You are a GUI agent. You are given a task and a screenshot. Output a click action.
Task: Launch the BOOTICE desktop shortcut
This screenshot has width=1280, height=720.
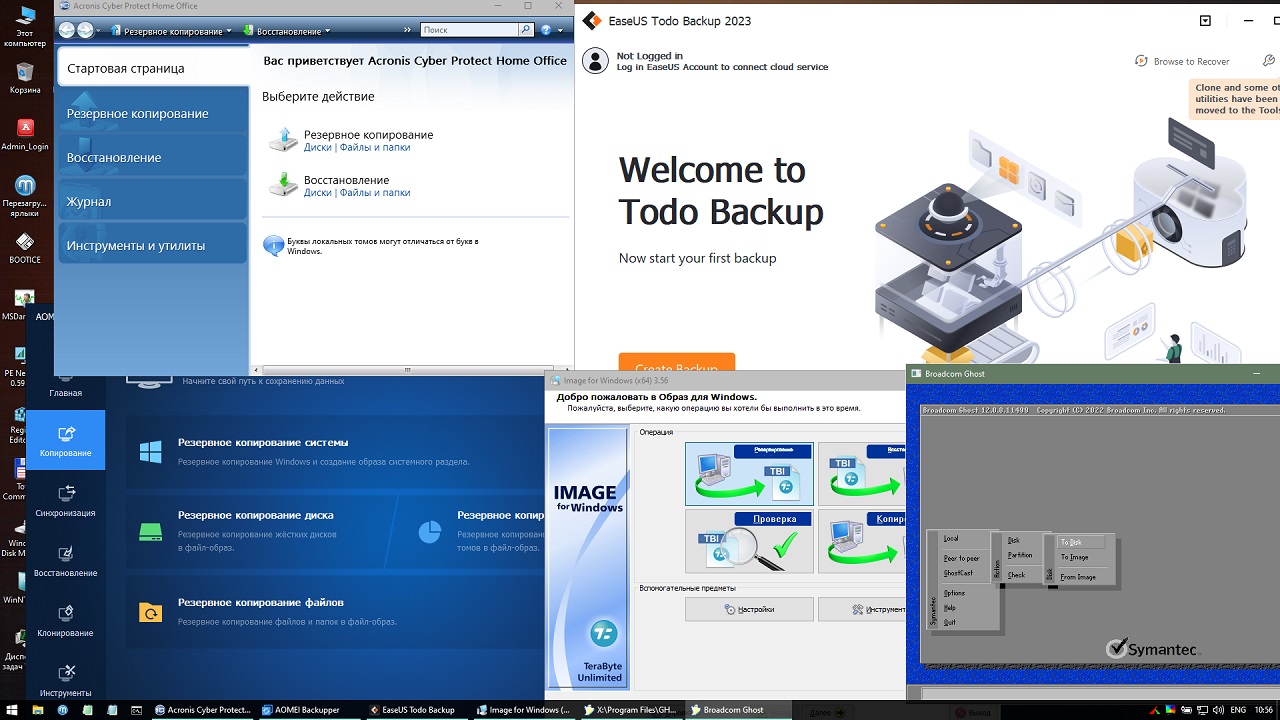tap(25, 248)
